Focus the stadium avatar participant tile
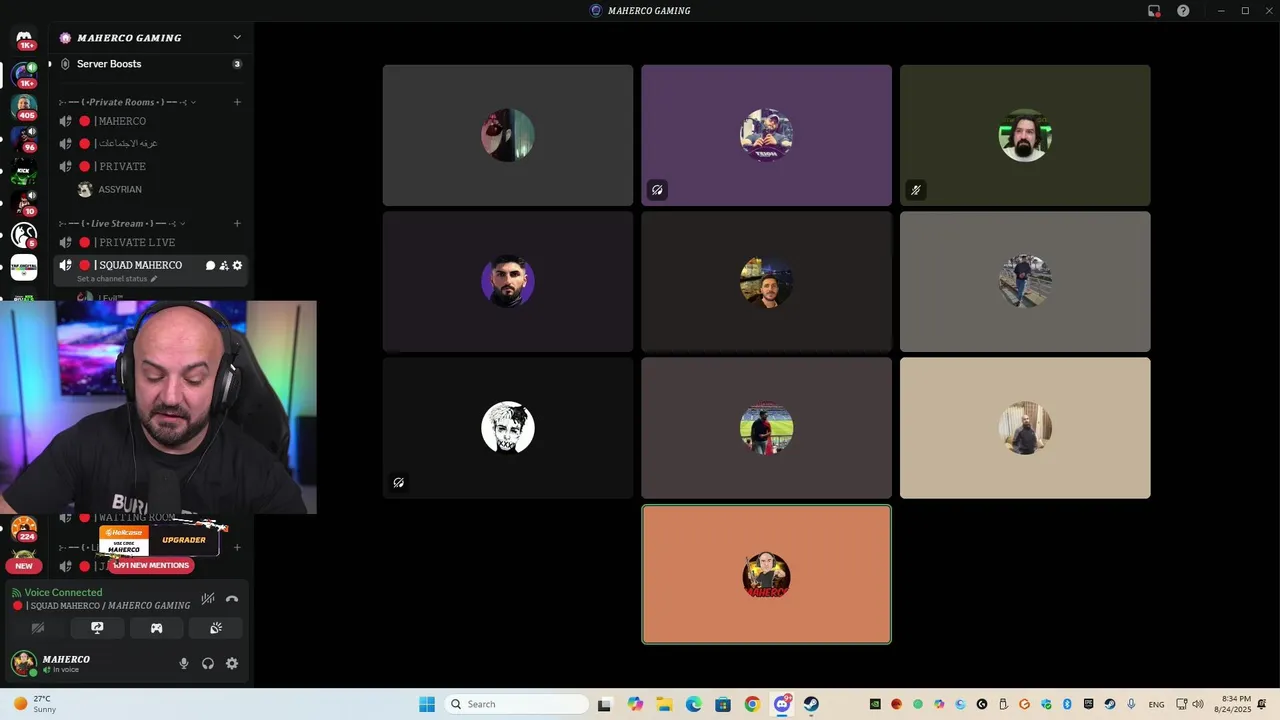 pyautogui.click(x=766, y=428)
